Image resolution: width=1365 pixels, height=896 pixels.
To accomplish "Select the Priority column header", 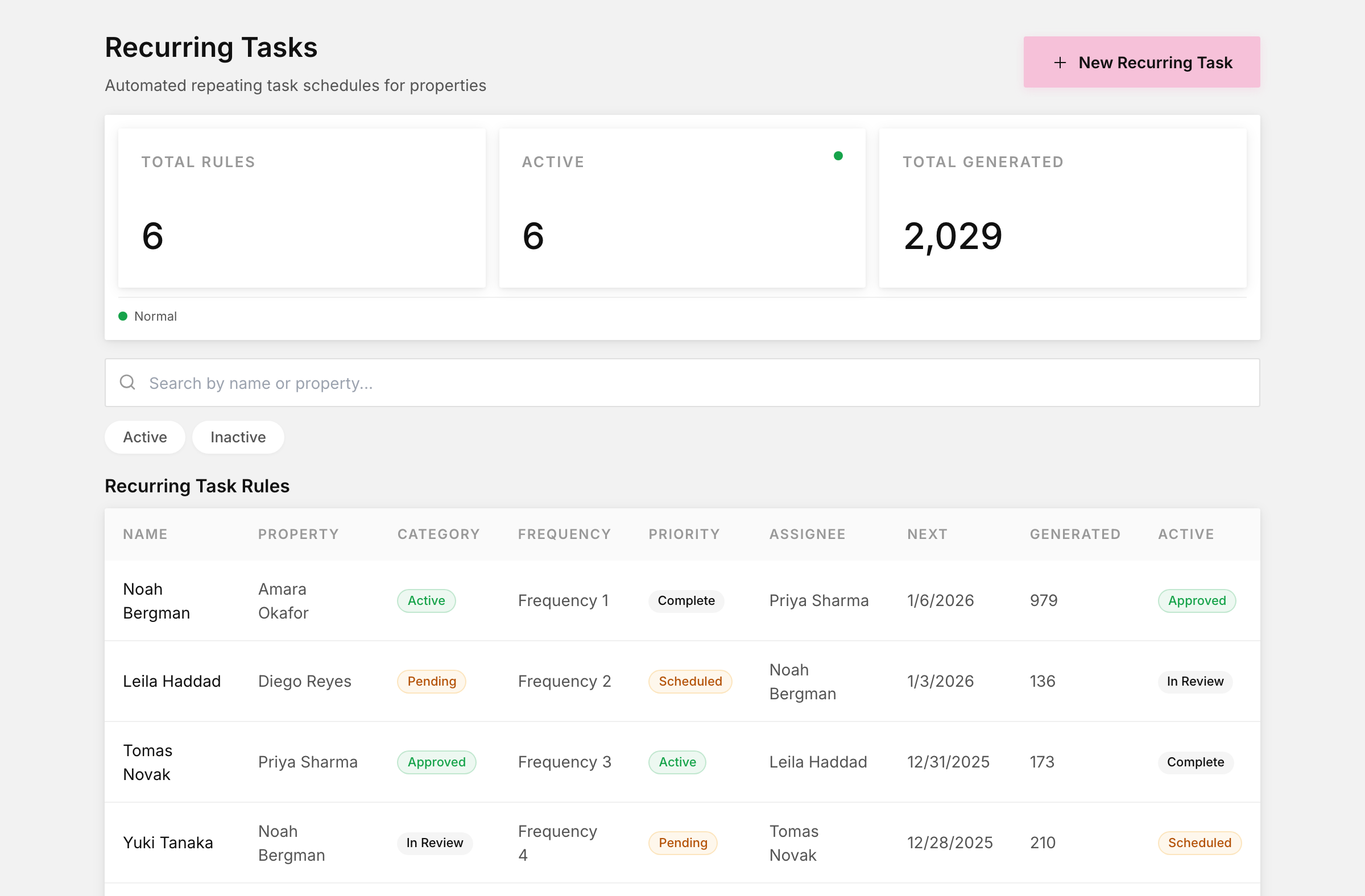I will click(684, 534).
